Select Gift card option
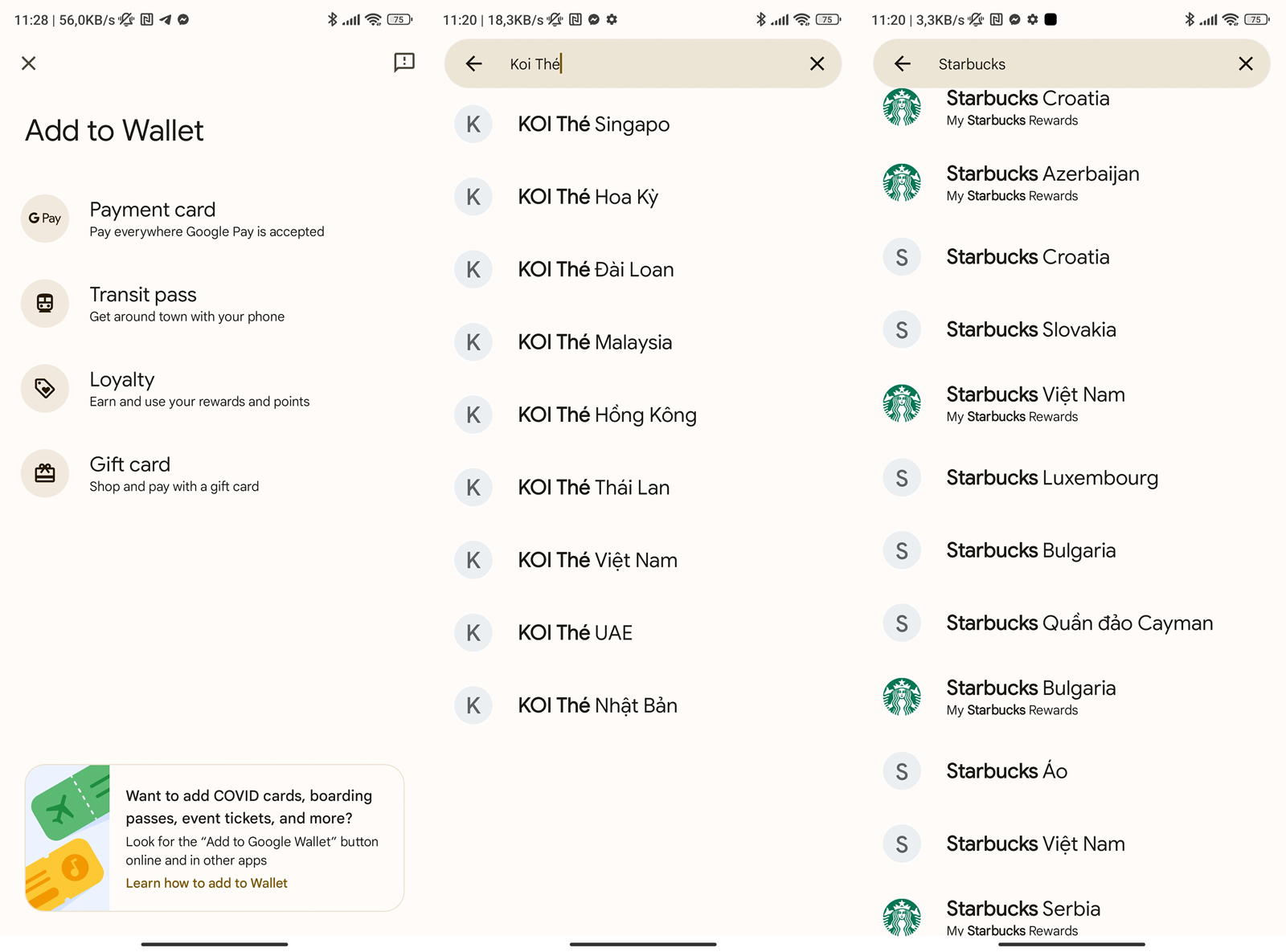Image resolution: width=1286 pixels, height=952 pixels. tap(215, 474)
